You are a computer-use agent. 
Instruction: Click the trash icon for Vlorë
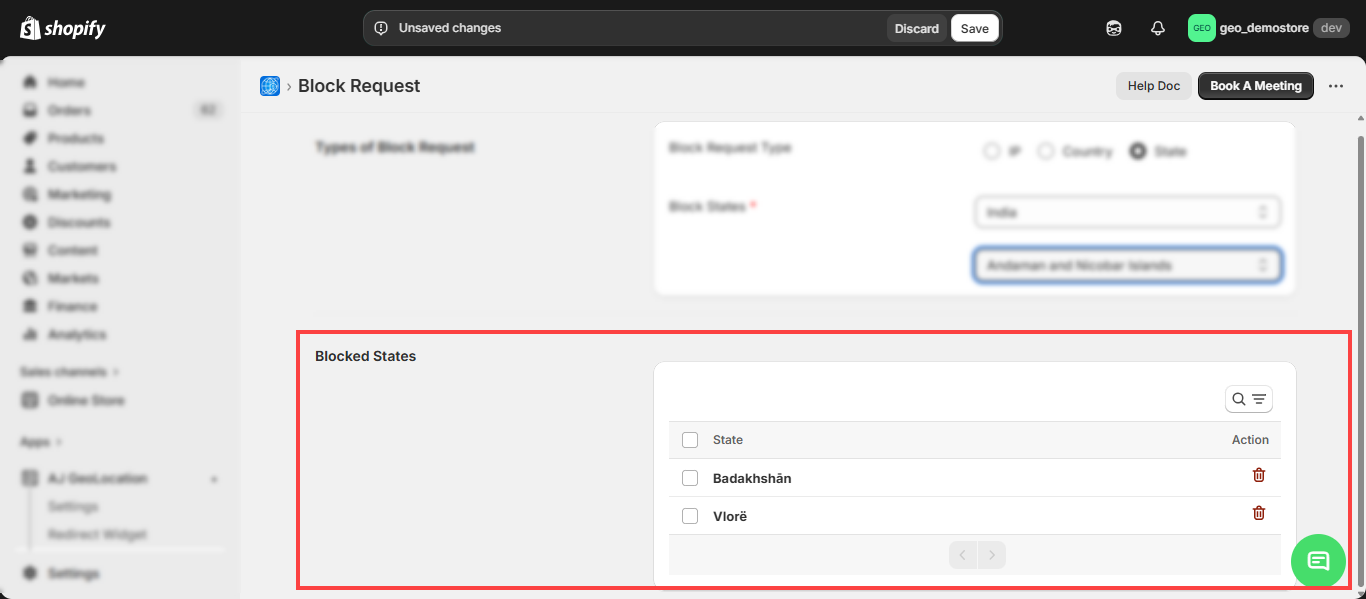click(x=1258, y=513)
